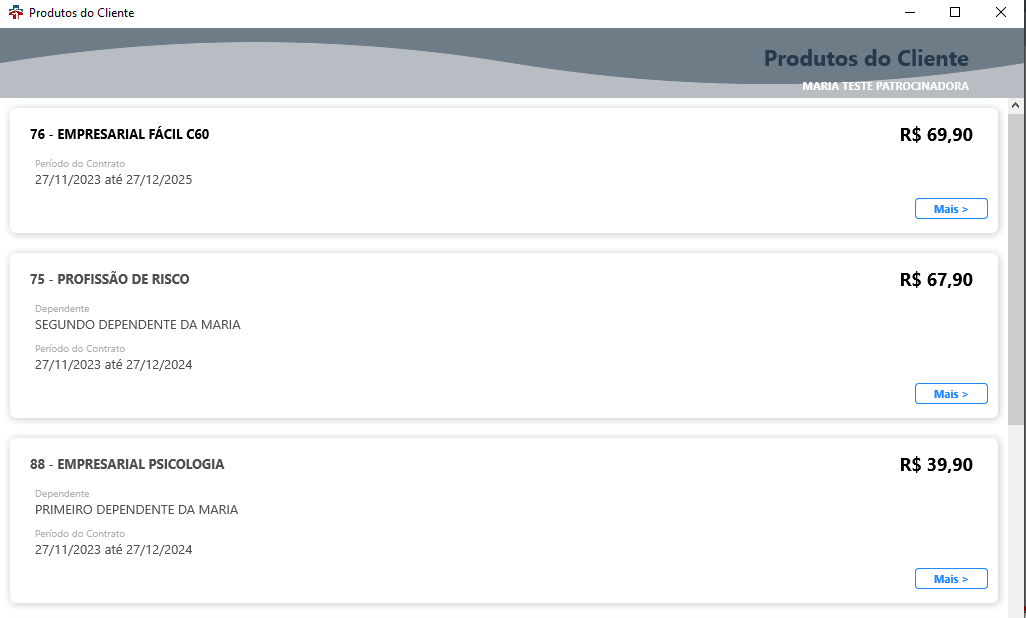Click contract period ending 27/12/2025
This screenshot has height=618, width=1026.
[113, 180]
